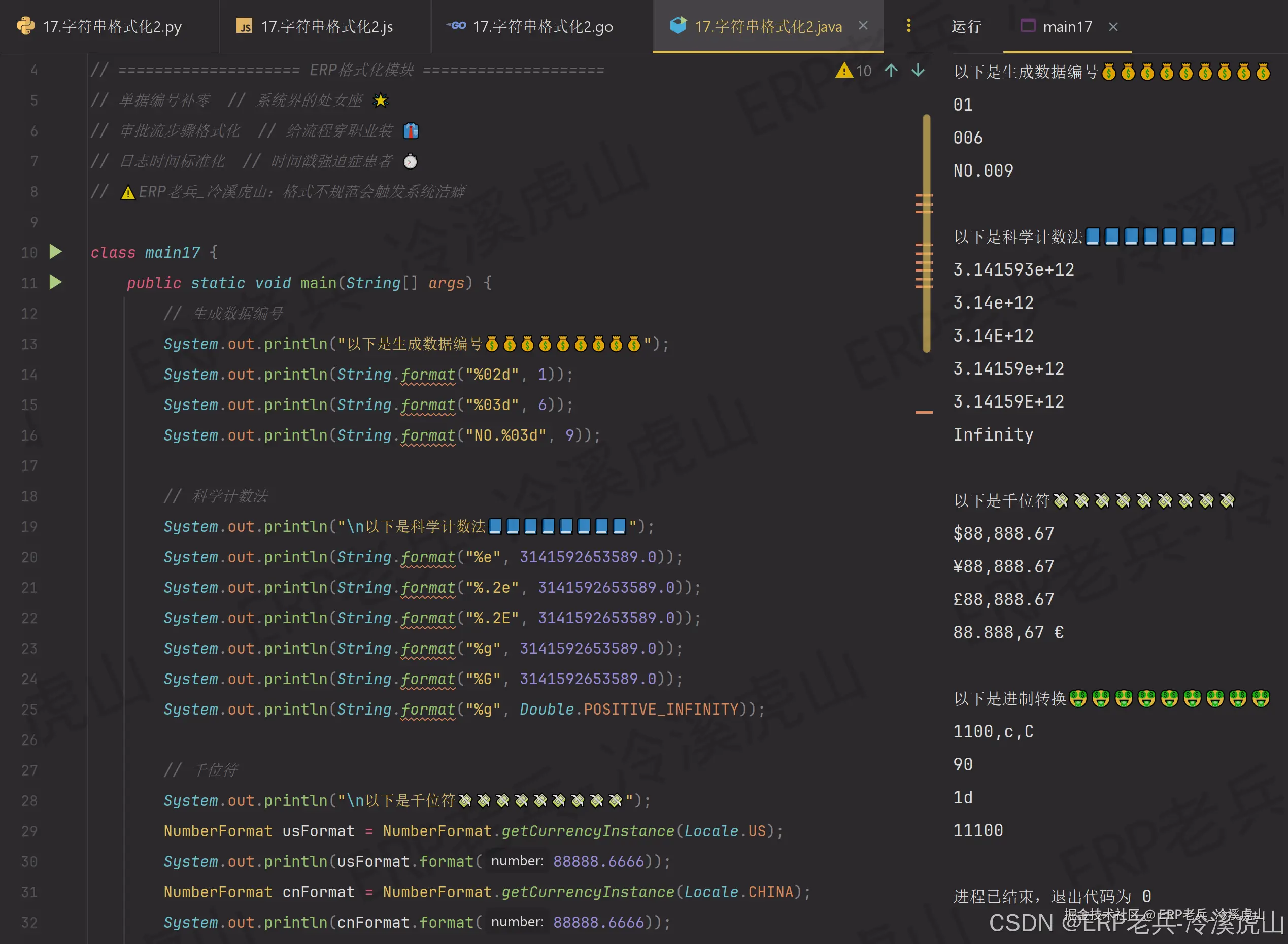
Task: Click the underlined format call on line 14
Action: (x=427, y=375)
